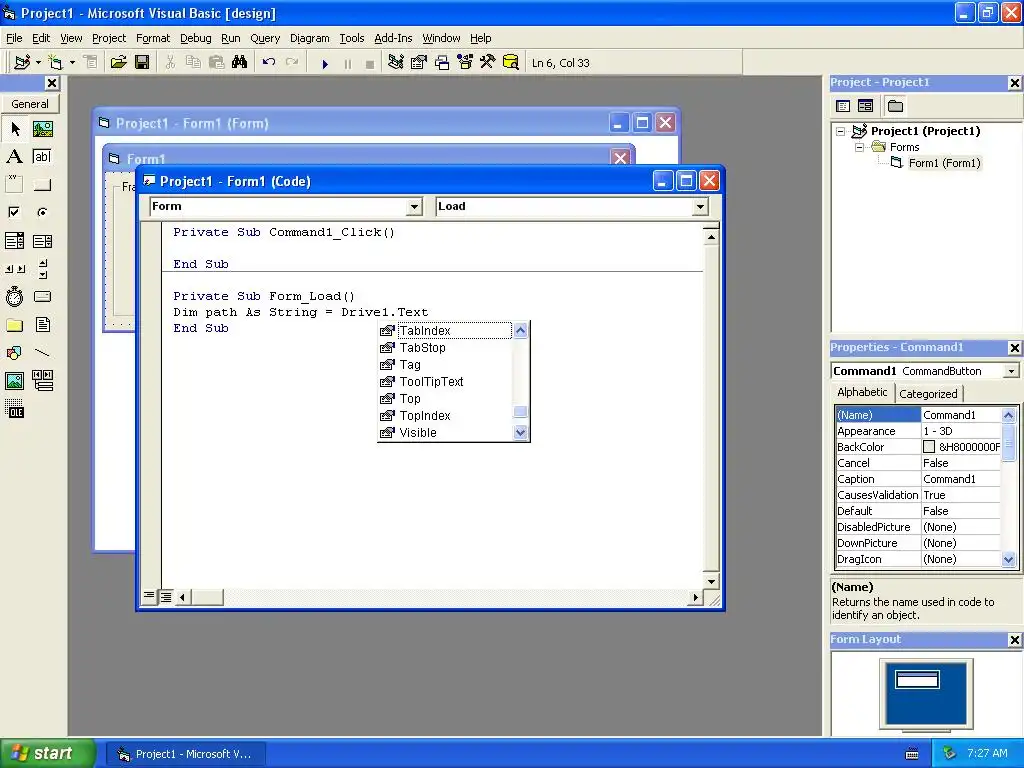The height and width of the screenshot is (768, 1024).
Task: Open Project Explorer from toolbar
Action: pyautogui.click(x=395, y=63)
